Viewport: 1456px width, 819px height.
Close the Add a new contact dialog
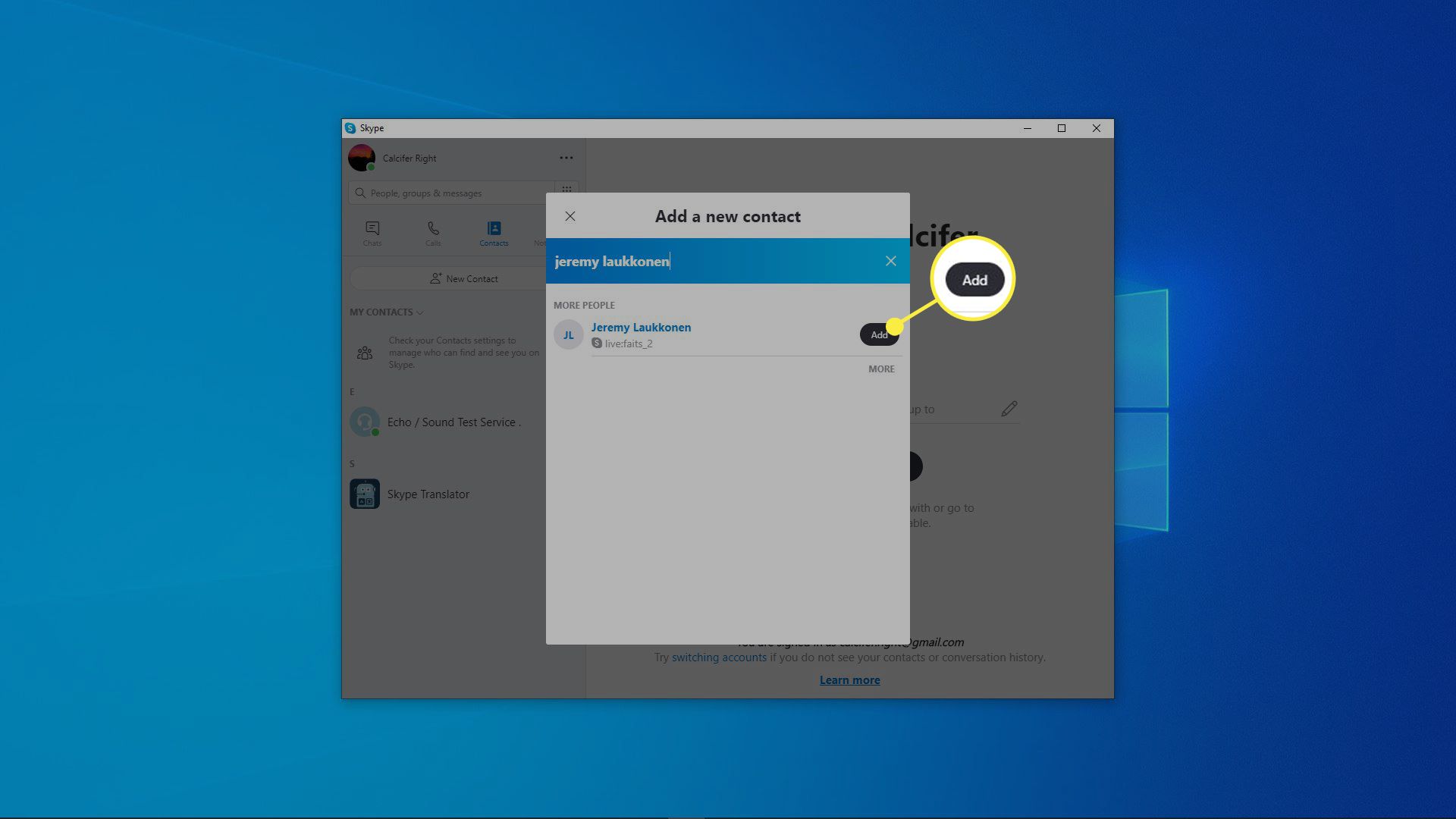[570, 216]
